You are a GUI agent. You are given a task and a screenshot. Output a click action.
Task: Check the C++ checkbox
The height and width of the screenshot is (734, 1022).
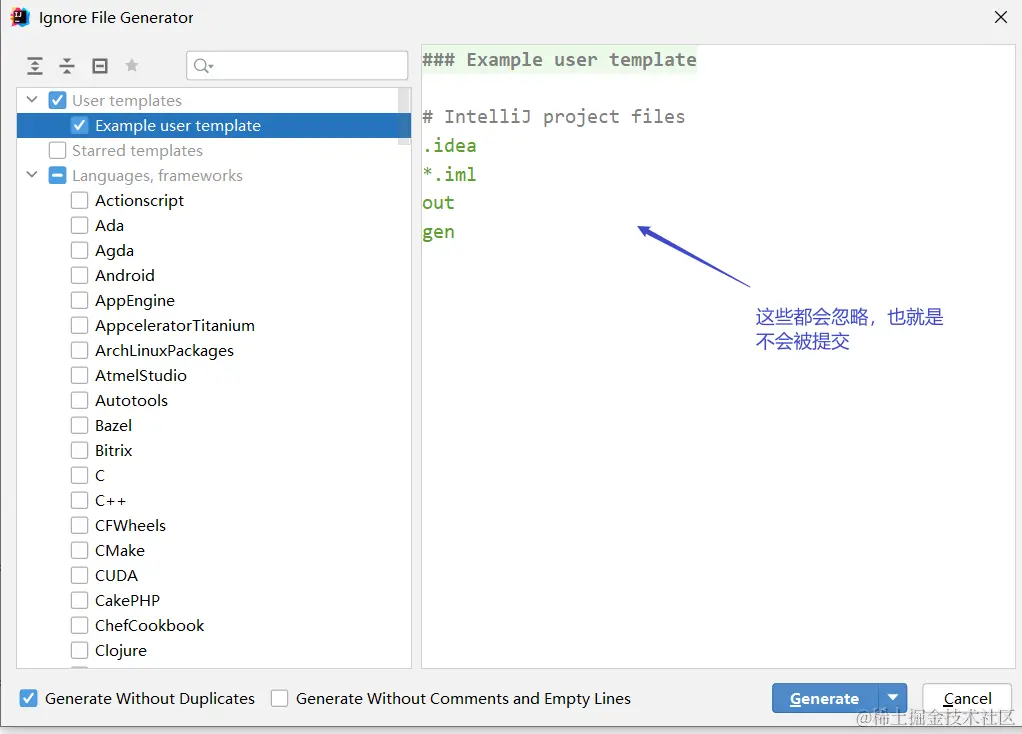[80, 501]
